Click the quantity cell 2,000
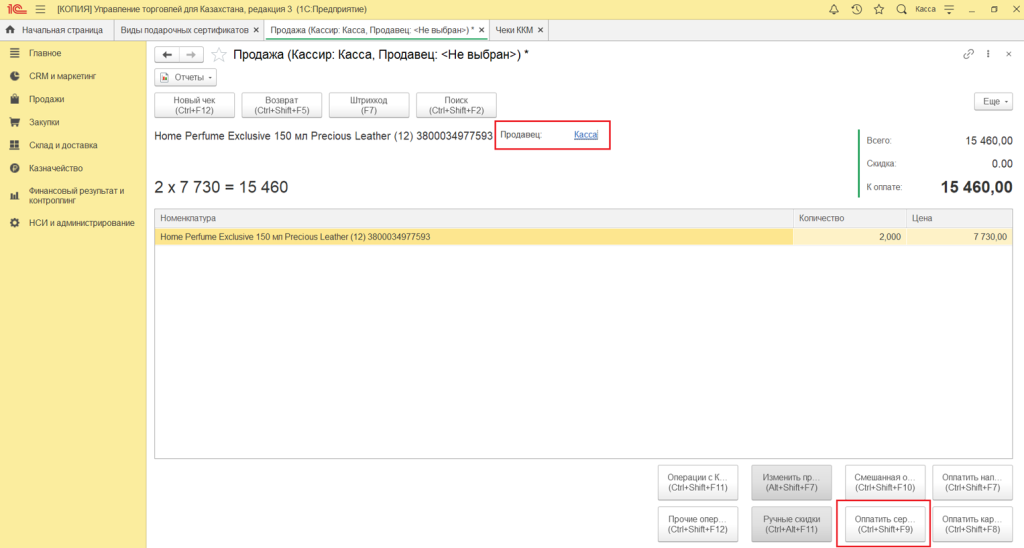 pyautogui.click(x=850, y=236)
